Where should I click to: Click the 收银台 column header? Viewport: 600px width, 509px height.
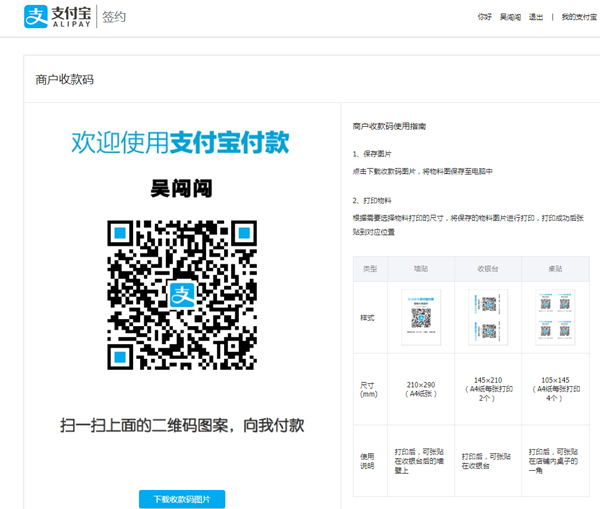click(x=488, y=269)
